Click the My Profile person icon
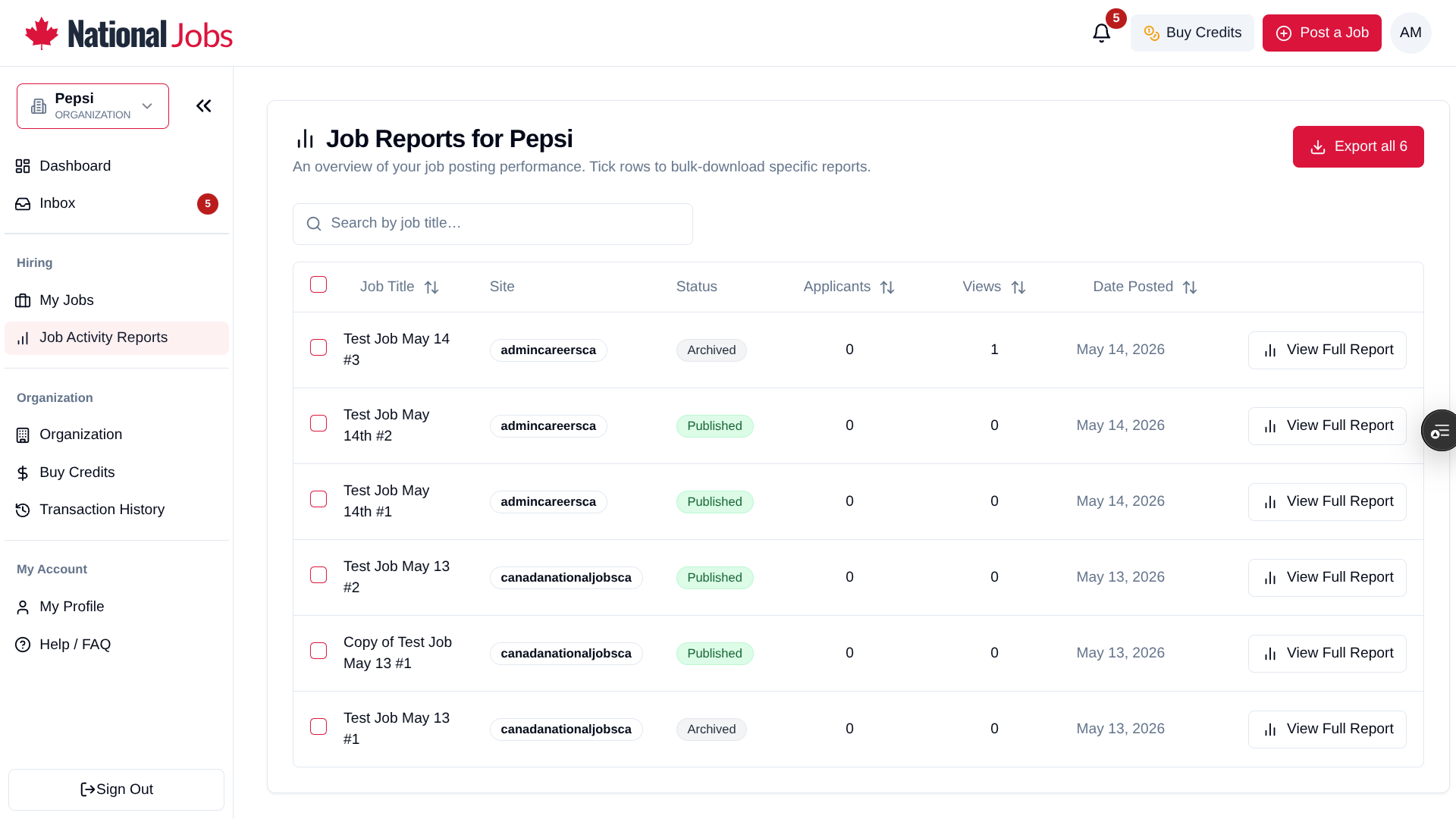This screenshot has height=819, width=1456. [x=23, y=607]
